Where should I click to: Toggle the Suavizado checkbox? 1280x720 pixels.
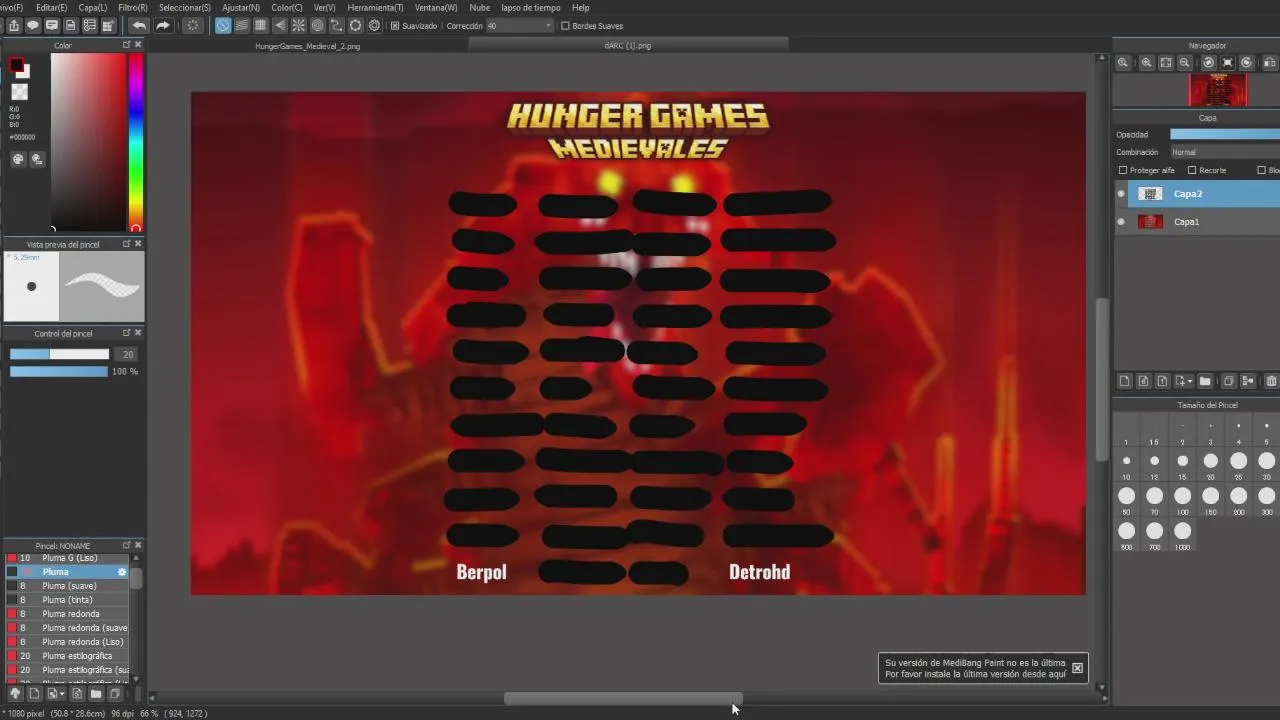(395, 26)
